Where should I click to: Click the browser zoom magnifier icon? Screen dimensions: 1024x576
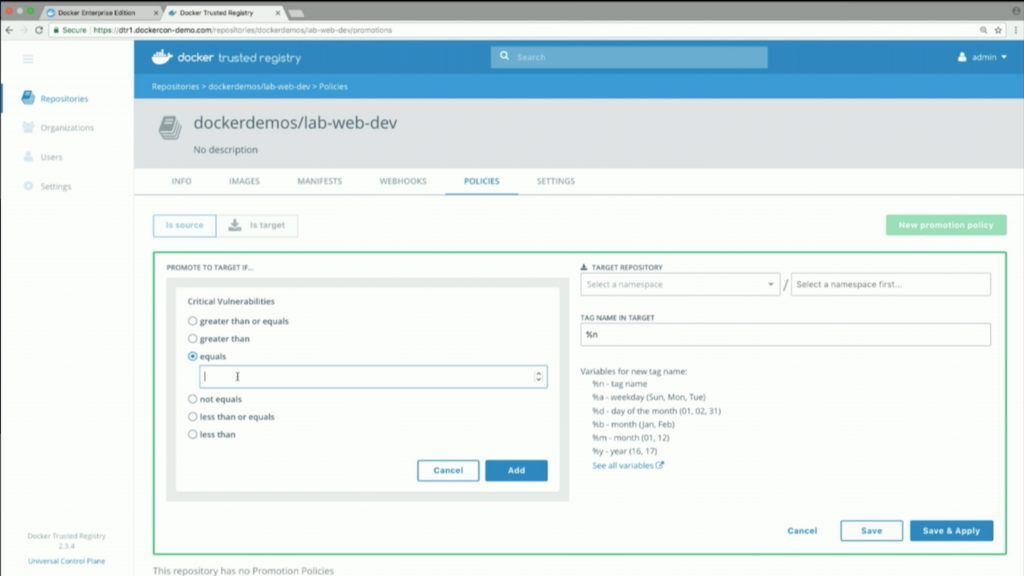983,30
